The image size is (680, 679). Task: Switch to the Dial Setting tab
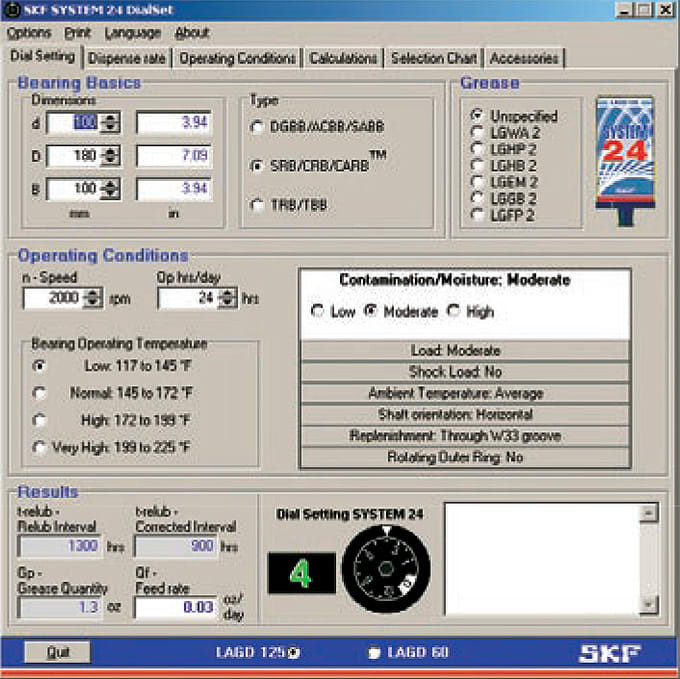point(42,56)
